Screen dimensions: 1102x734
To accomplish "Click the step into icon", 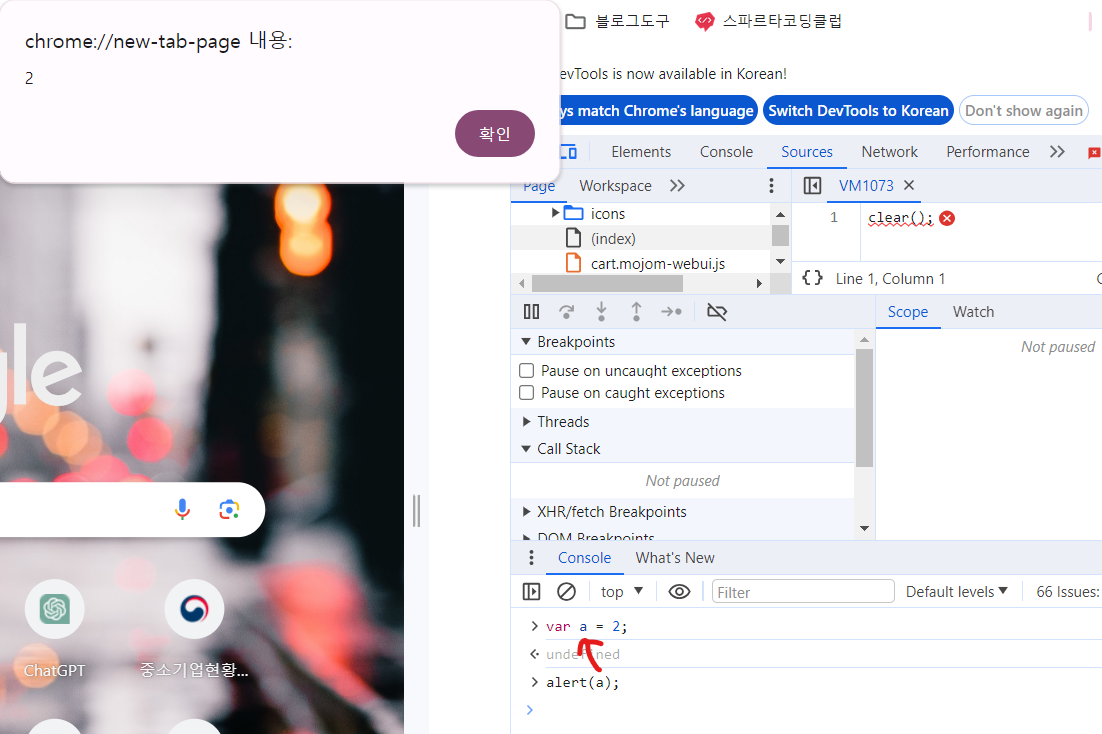I will (602, 311).
